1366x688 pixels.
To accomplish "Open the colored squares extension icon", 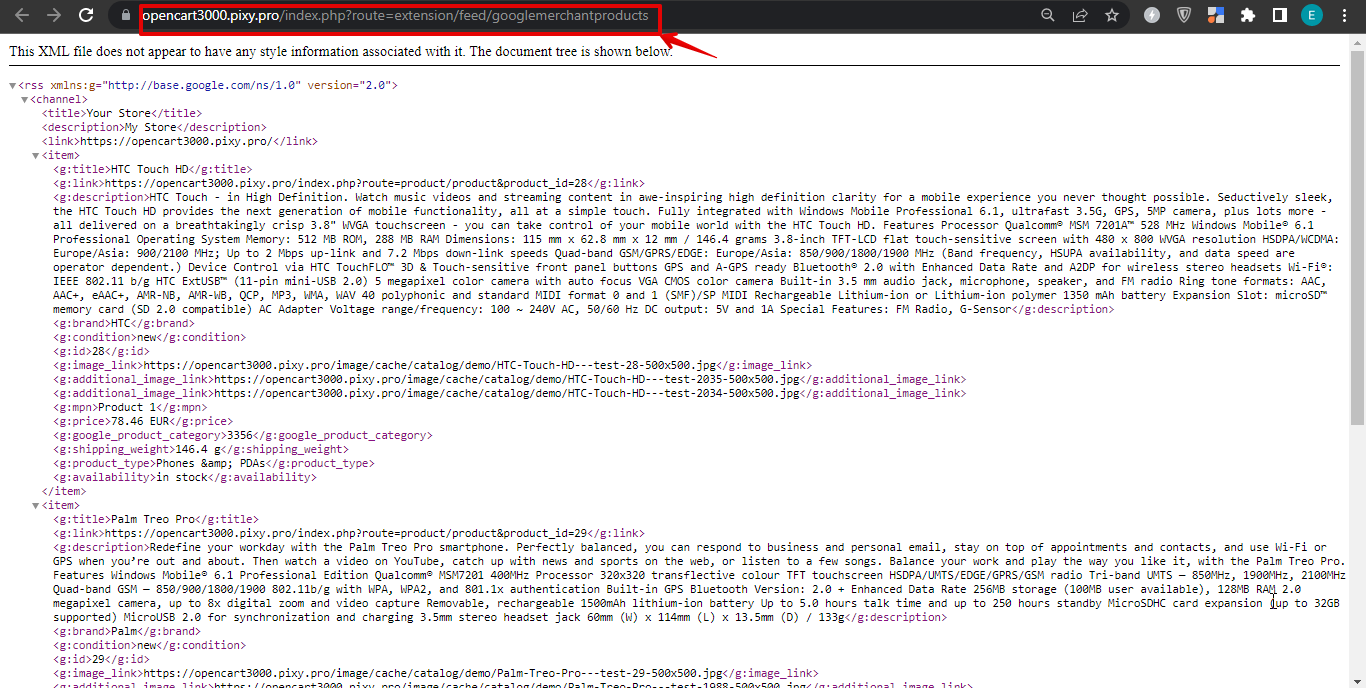I will point(1216,15).
